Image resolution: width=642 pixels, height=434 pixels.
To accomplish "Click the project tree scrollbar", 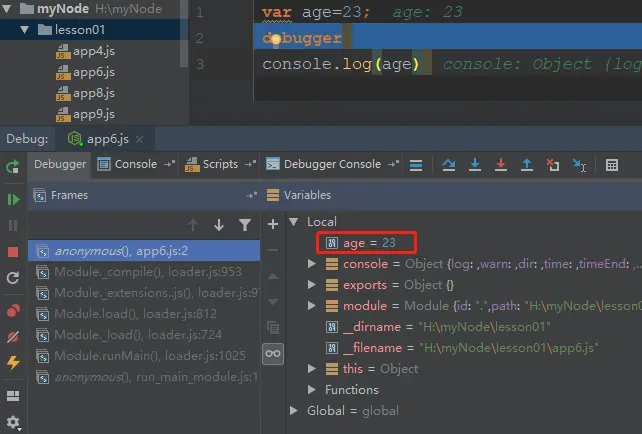I will tap(184, 34).
